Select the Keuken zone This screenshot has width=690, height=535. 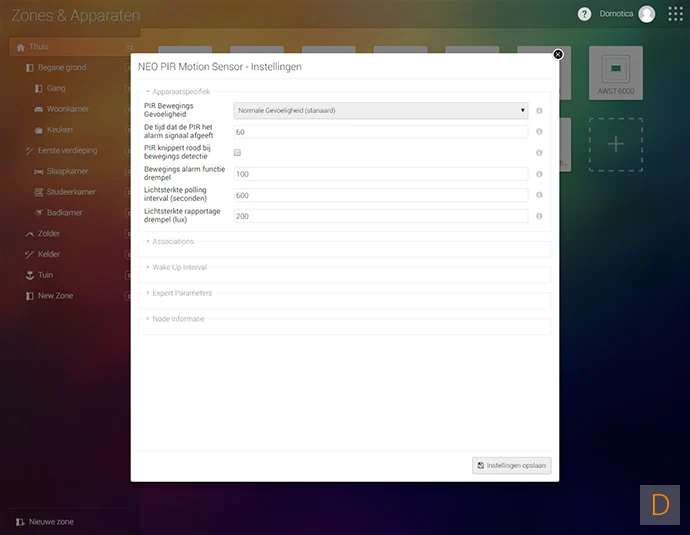point(59,129)
